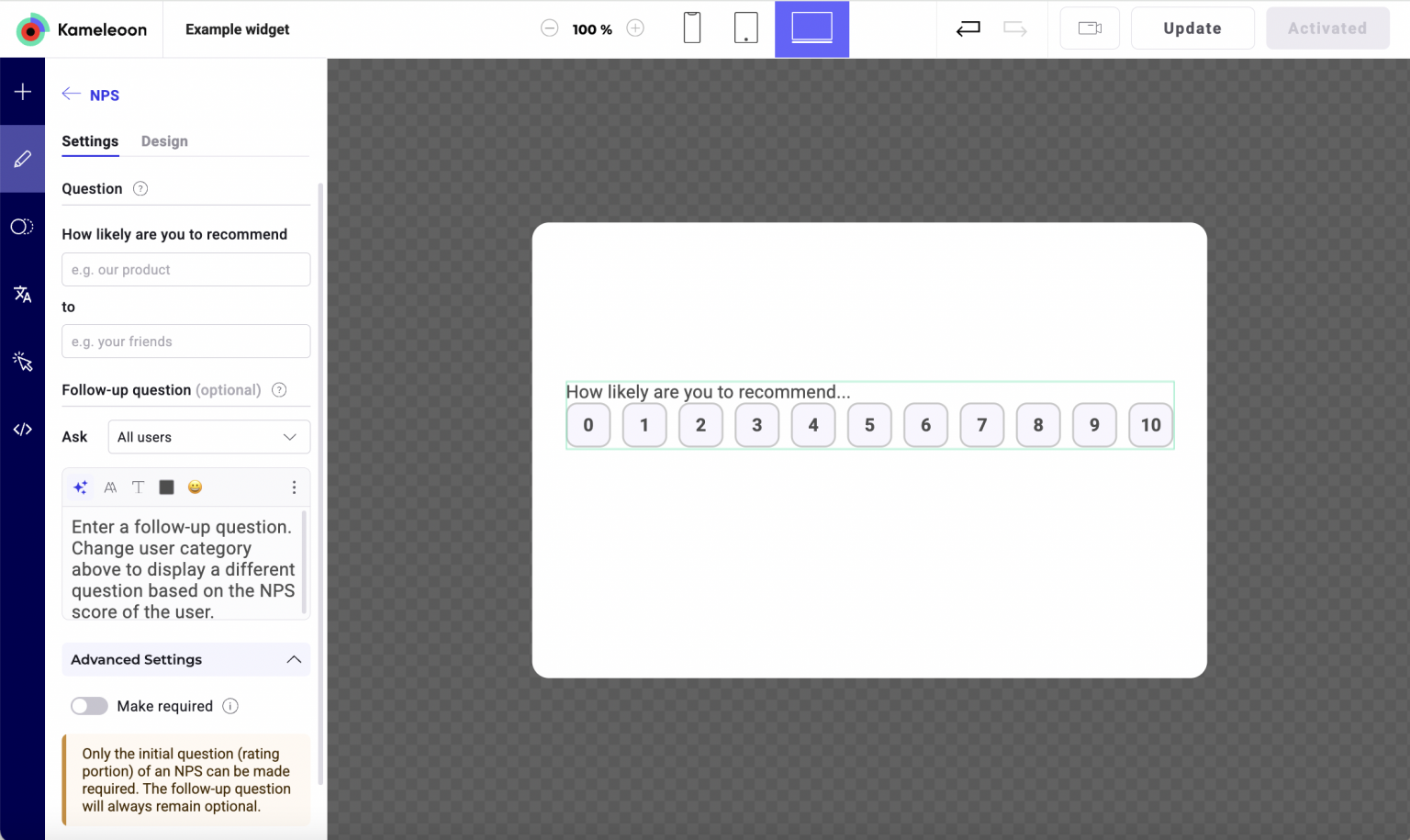The image size is (1410, 840).
Task: Open the text color swatch in editor
Action: tap(166, 487)
